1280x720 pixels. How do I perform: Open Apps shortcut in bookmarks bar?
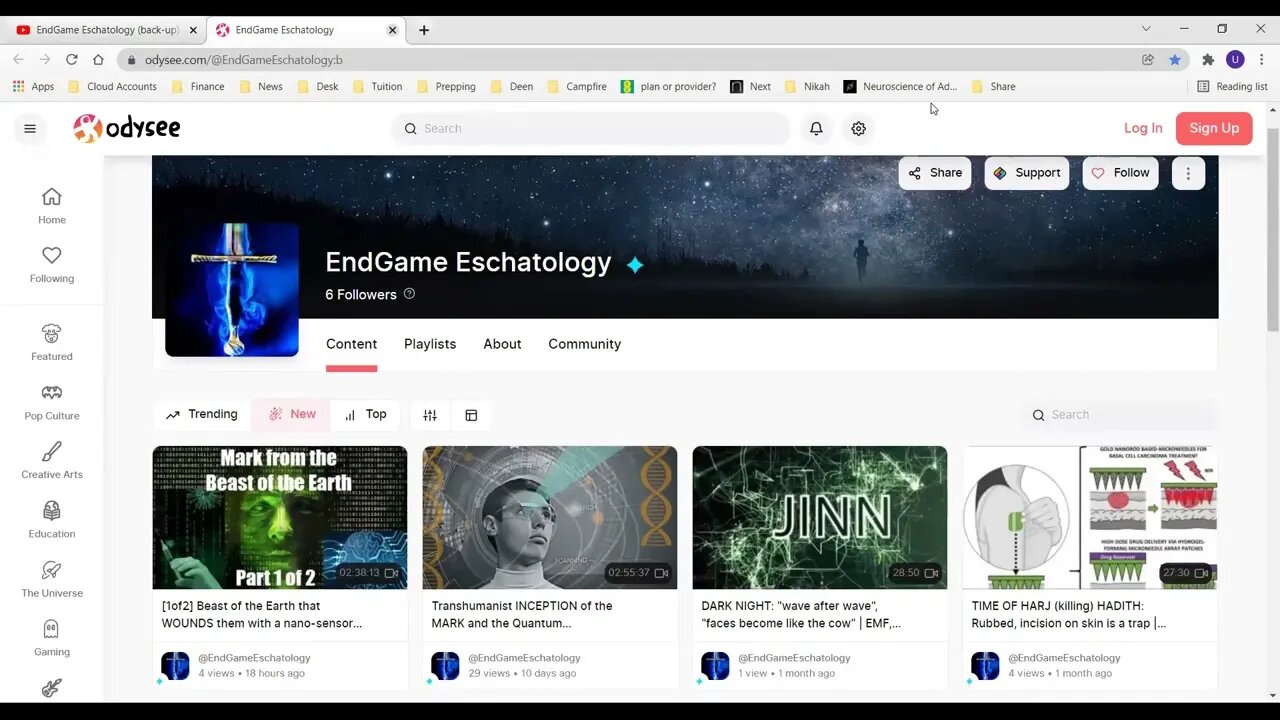(33, 87)
